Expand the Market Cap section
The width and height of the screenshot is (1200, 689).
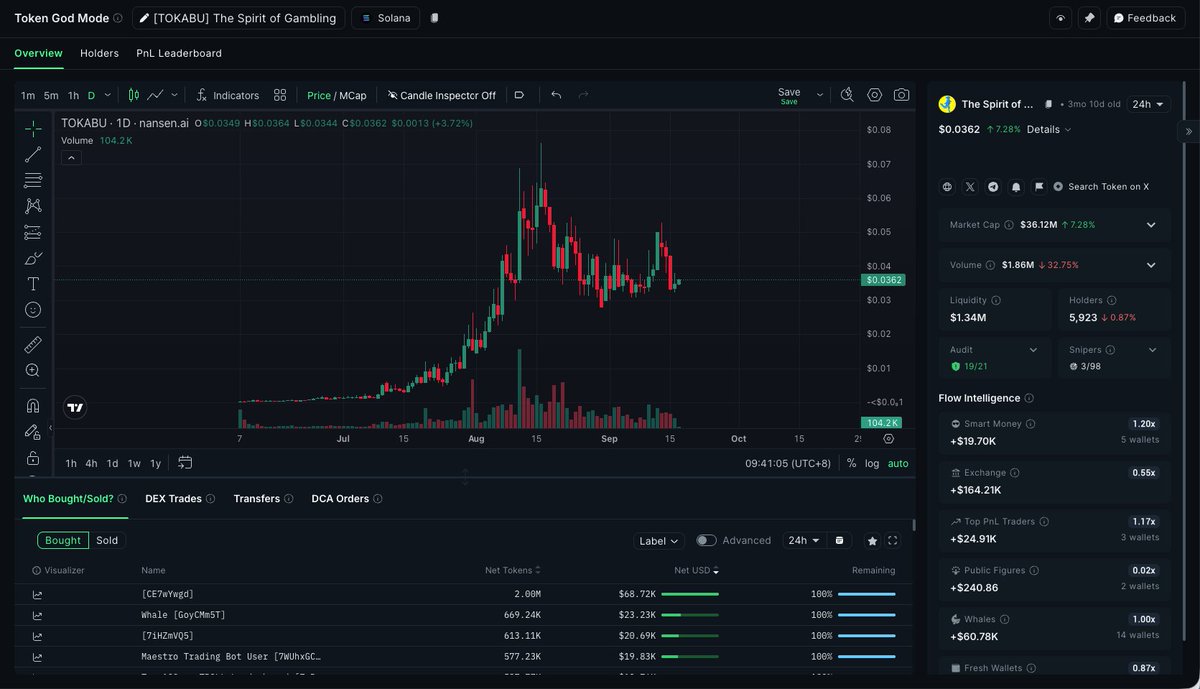[1151, 225]
